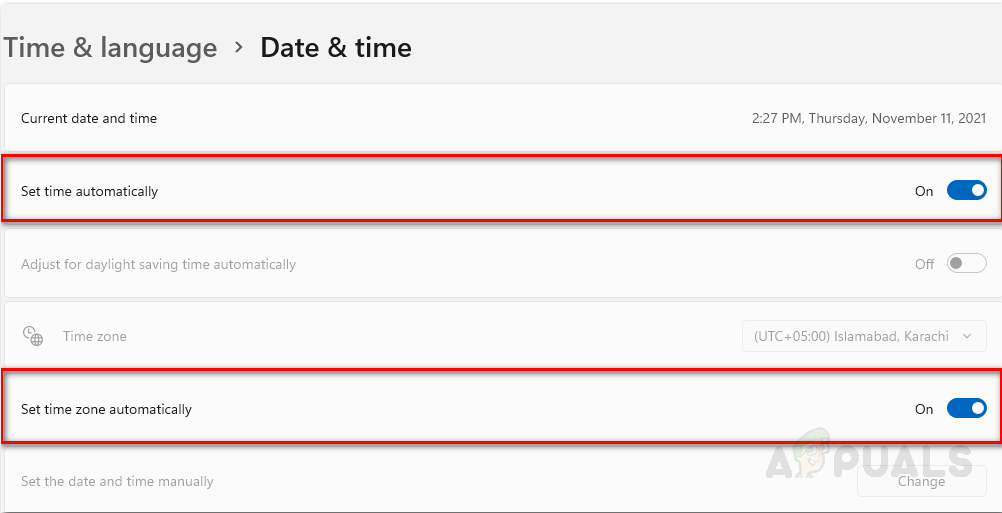Turn off Set time automatically switch
This screenshot has width=1002, height=513.
[966, 191]
